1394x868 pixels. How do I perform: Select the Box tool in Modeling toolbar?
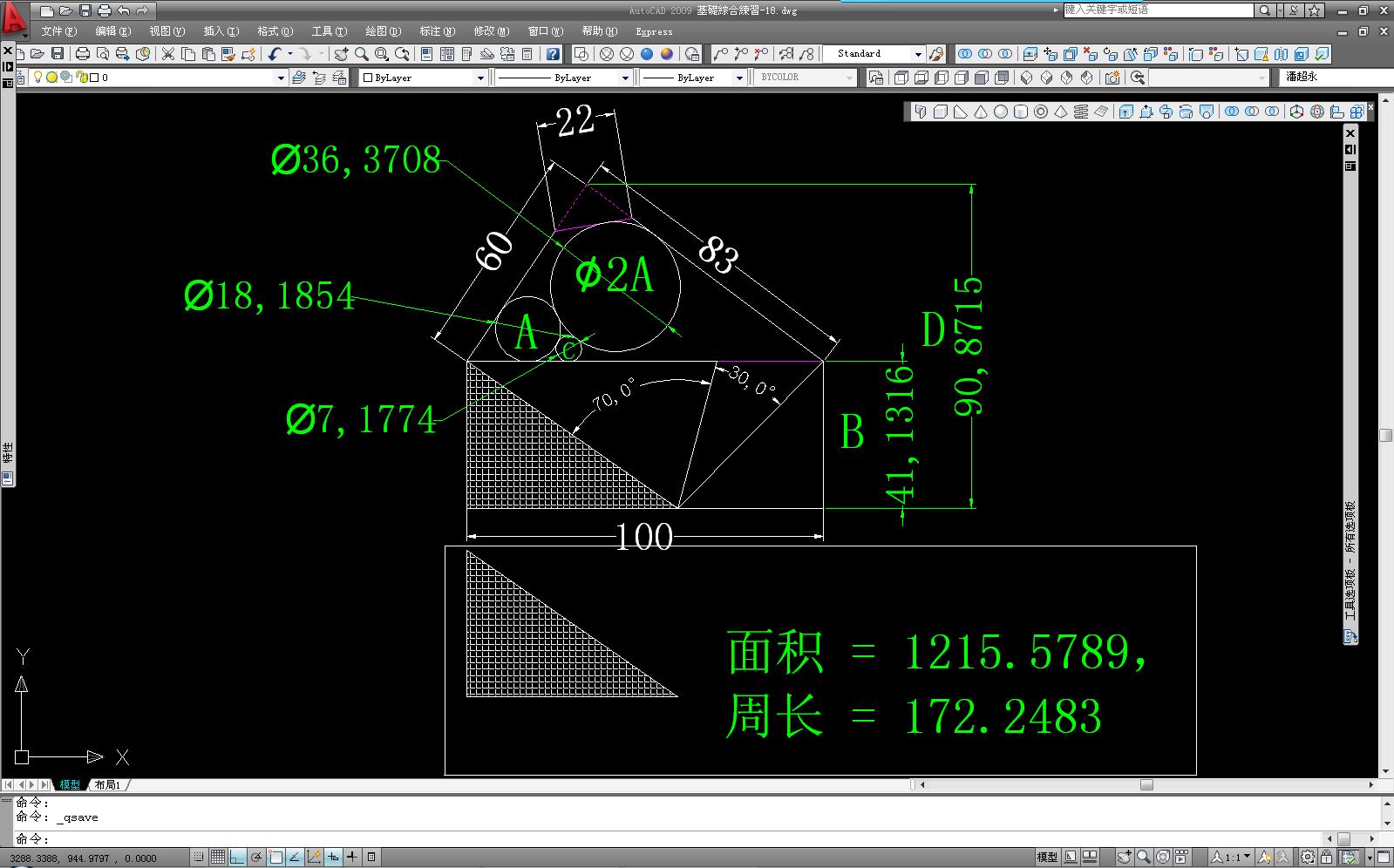(x=941, y=112)
